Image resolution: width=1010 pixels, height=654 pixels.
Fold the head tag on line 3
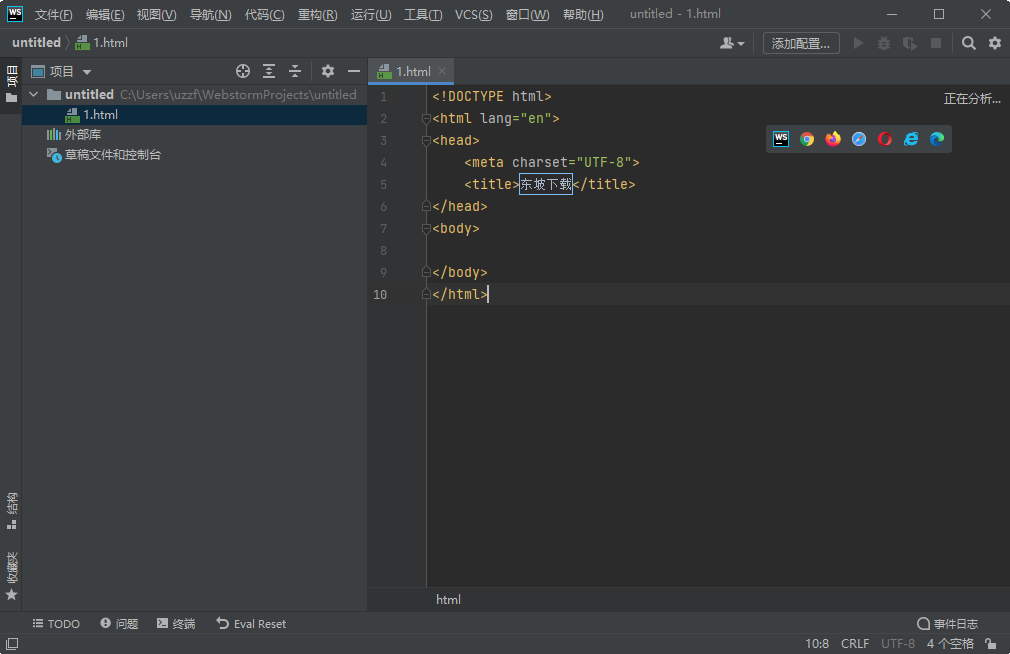[x=426, y=140]
